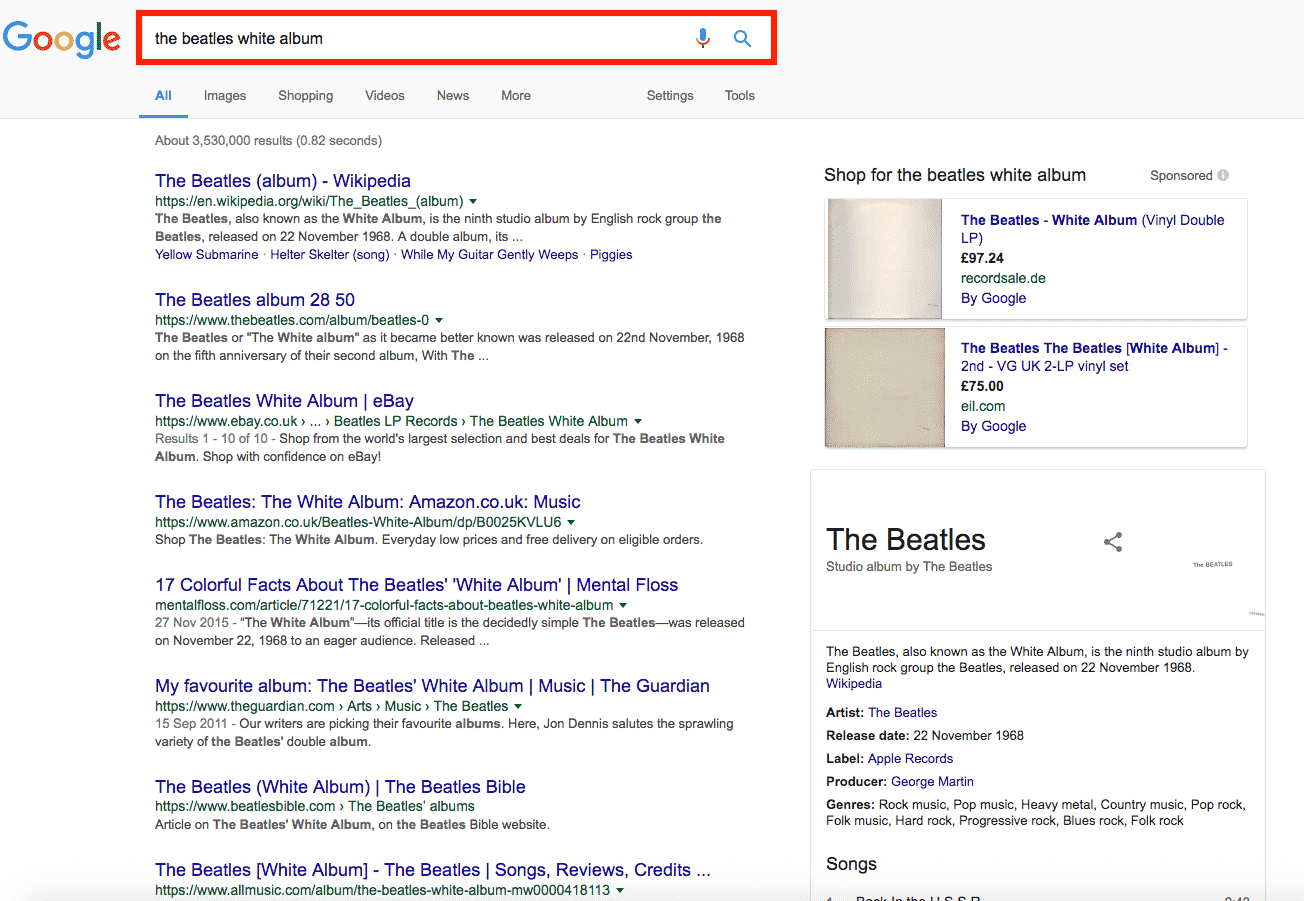Switch to the Images tab
This screenshot has height=901, width=1304.
(x=225, y=96)
